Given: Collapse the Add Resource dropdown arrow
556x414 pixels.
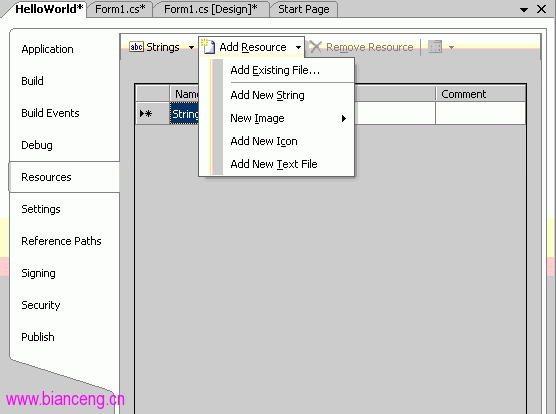Looking at the screenshot, I should point(298,47).
